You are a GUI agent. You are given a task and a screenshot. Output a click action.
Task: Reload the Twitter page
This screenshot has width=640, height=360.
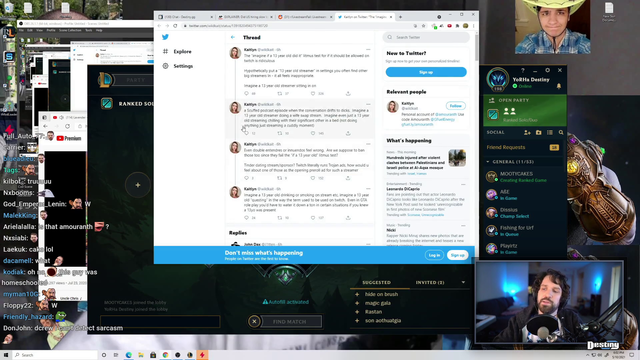[175, 26]
